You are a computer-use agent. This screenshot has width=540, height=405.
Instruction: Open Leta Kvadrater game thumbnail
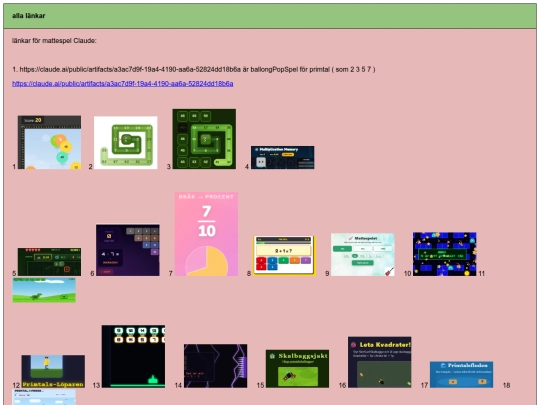tap(380, 362)
